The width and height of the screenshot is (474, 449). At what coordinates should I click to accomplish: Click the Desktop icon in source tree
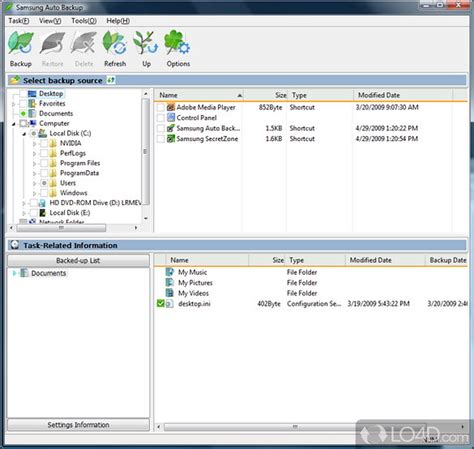point(32,94)
